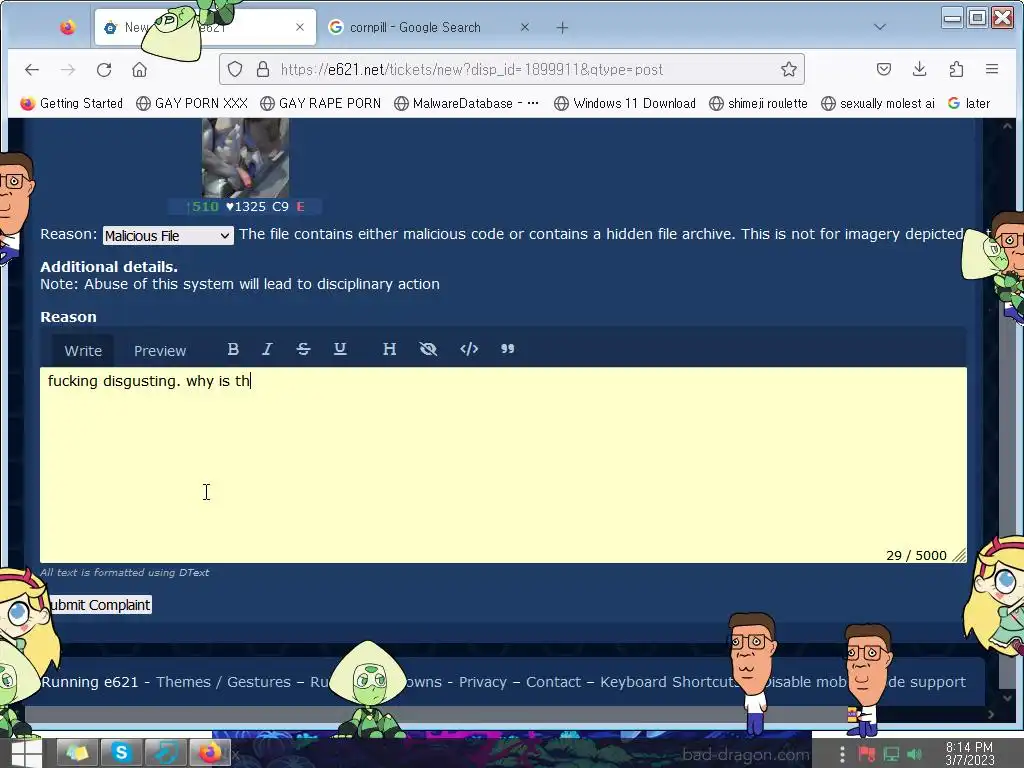Screen dimensions: 1024x768
Task: Open the reported post thumbnail
Action: tap(246, 157)
